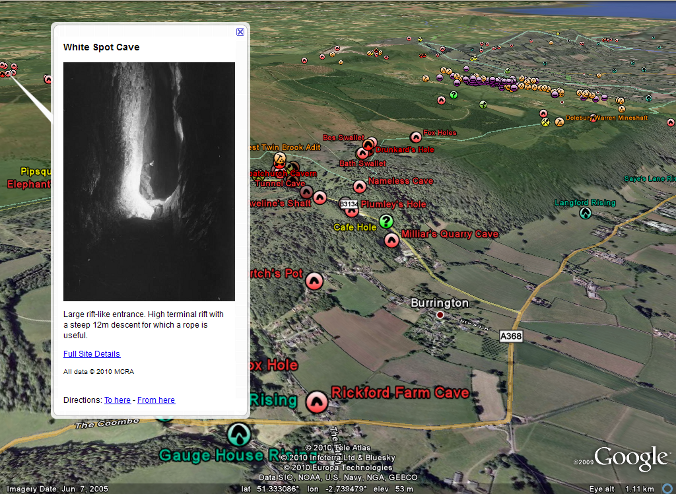Close the White Spot Cave balloon
Screen dimensions: 676x494
(x=239, y=32)
